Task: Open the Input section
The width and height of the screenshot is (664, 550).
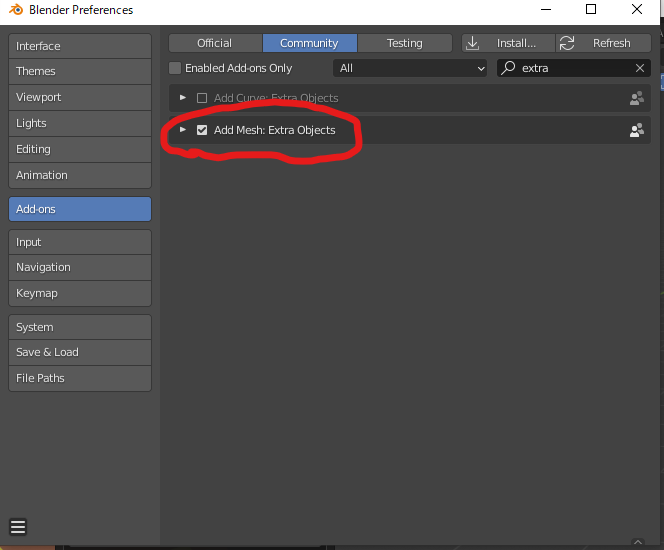Action: [x=80, y=242]
